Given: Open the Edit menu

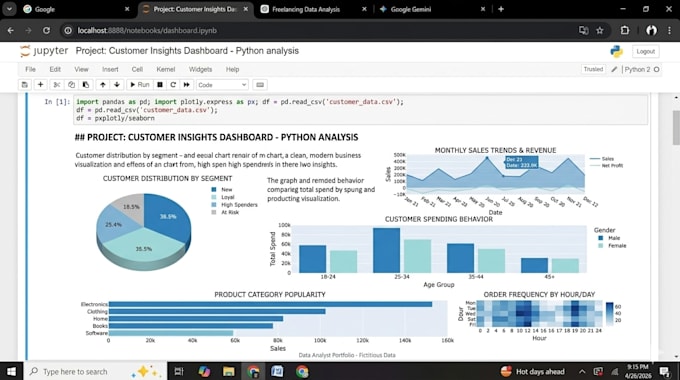Looking at the screenshot, I should (x=55, y=69).
